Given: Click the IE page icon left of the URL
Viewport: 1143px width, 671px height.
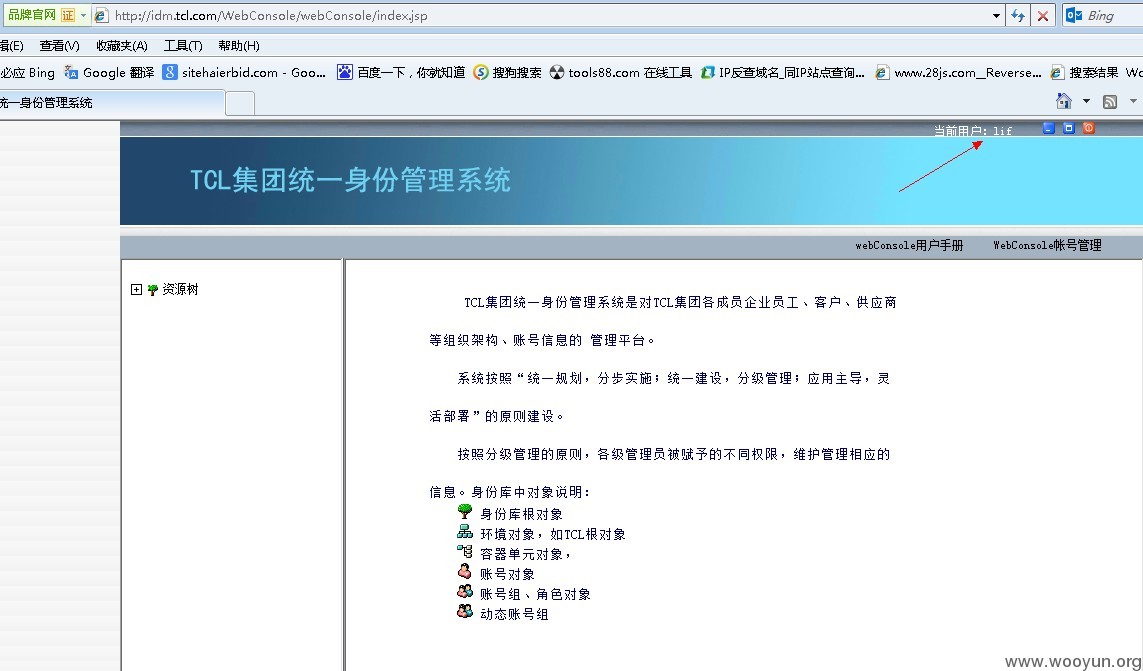Looking at the screenshot, I should coord(102,15).
